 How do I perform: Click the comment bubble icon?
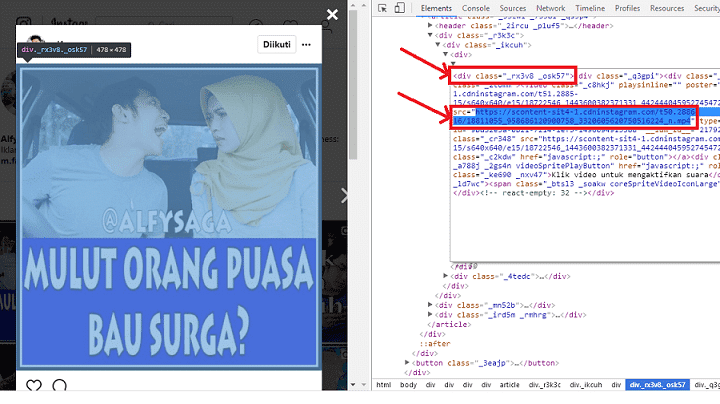[59, 386]
